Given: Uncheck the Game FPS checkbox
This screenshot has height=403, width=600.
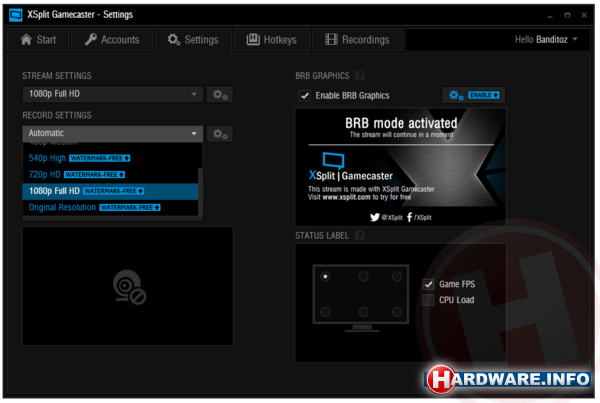Looking at the screenshot, I should (x=428, y=284).
